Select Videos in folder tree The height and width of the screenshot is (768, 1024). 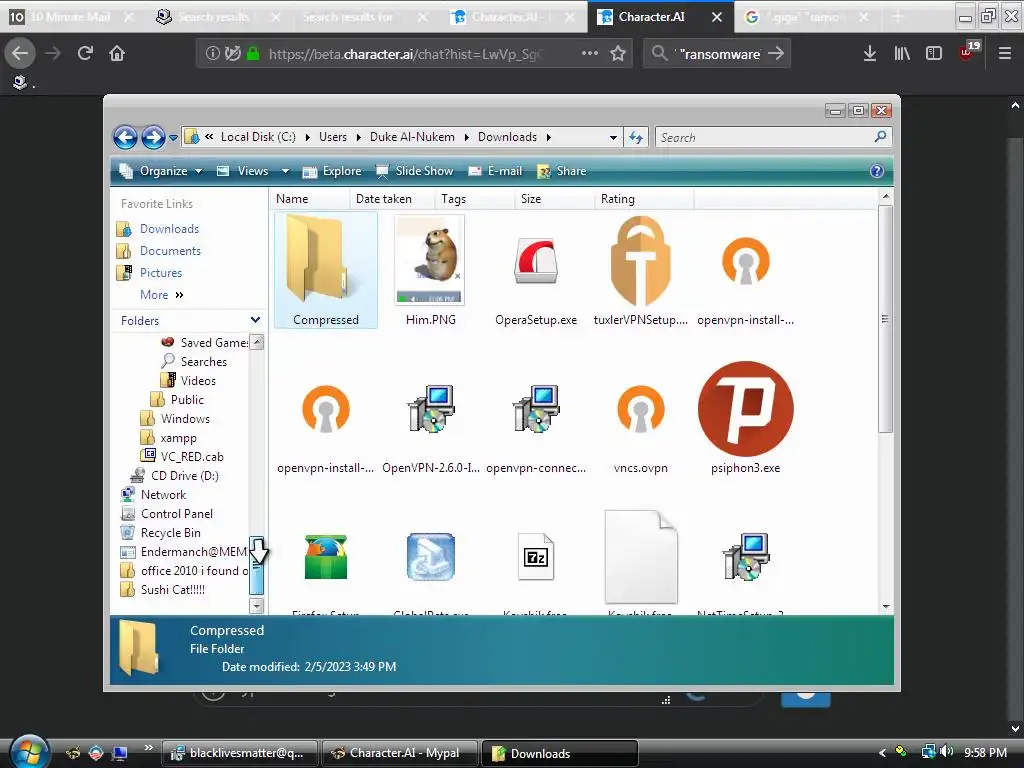tap(188, 380)
